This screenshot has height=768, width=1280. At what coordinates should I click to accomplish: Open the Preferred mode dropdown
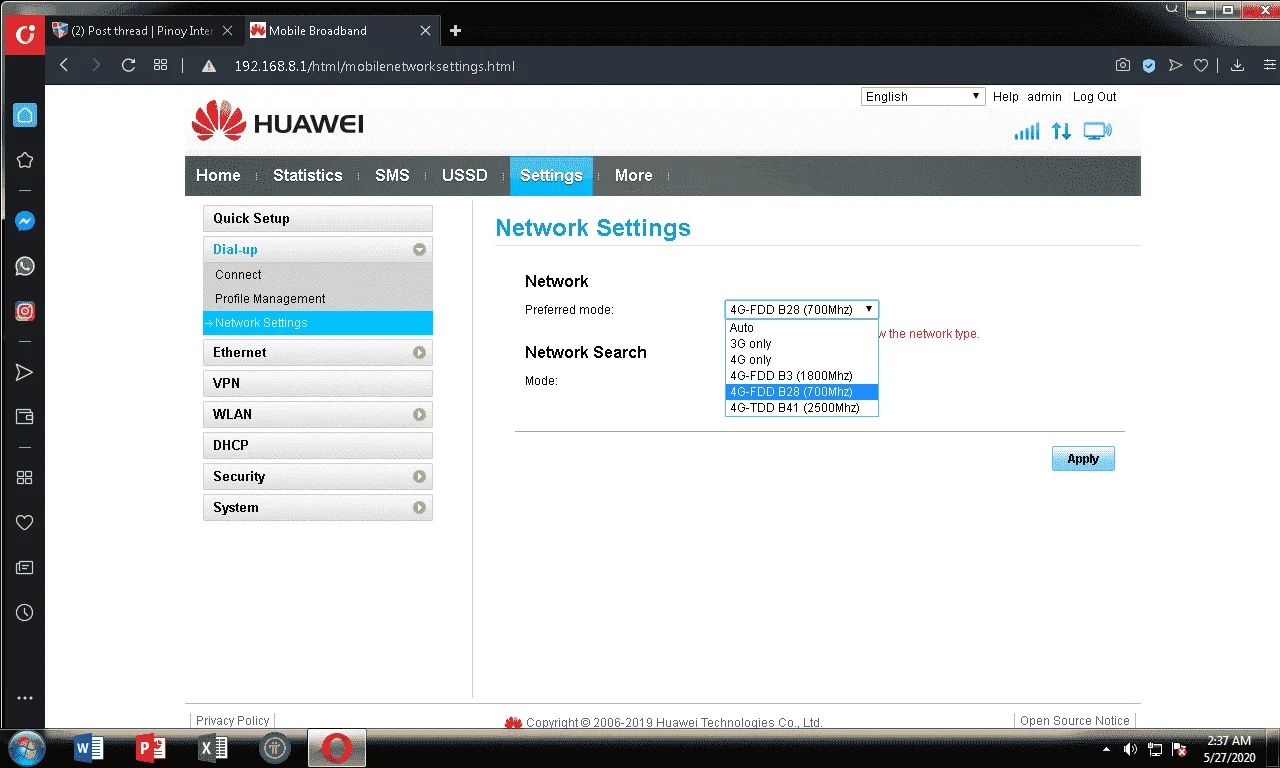(802, 309)
